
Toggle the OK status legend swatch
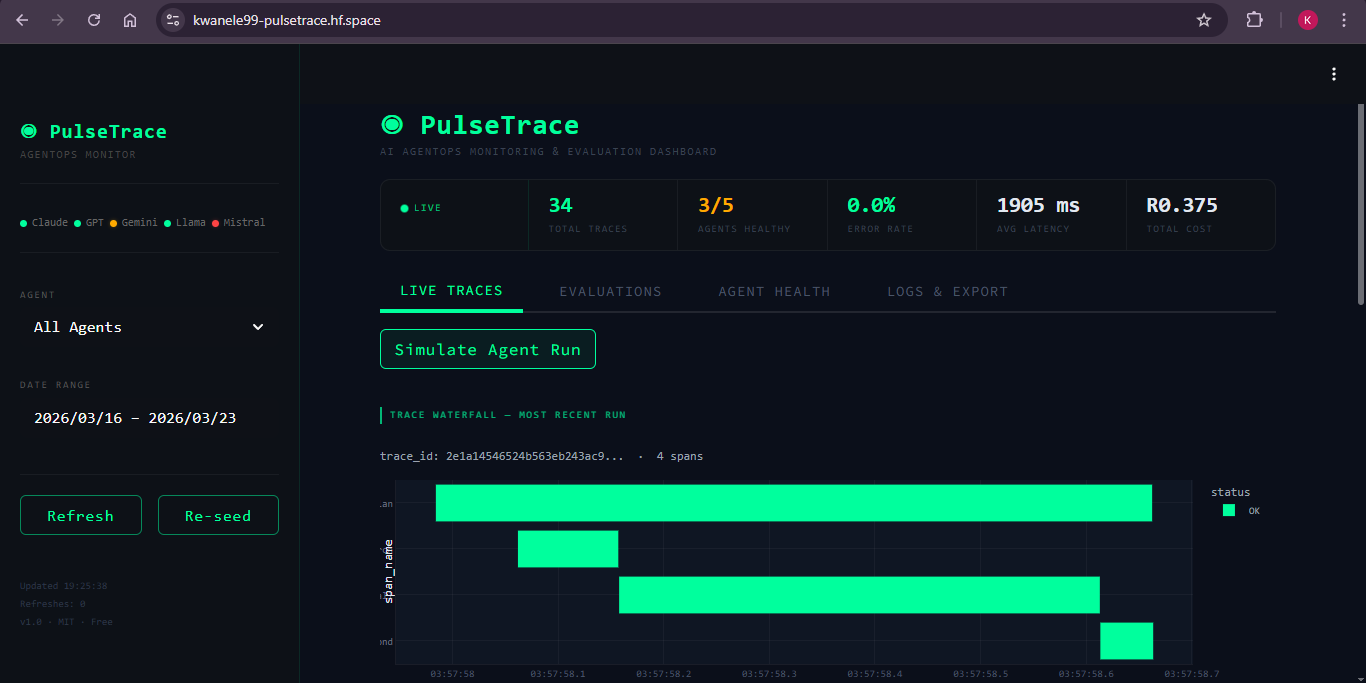1229,510
